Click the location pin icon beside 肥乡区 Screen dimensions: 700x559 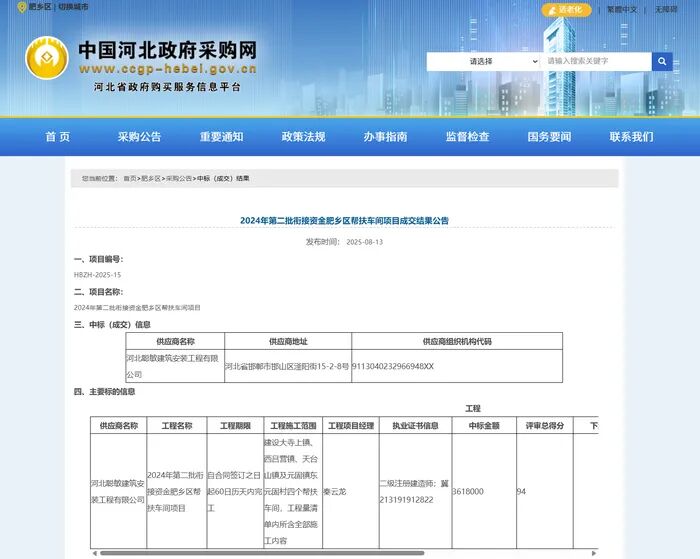pyautogui.click(x=23, y=7)
